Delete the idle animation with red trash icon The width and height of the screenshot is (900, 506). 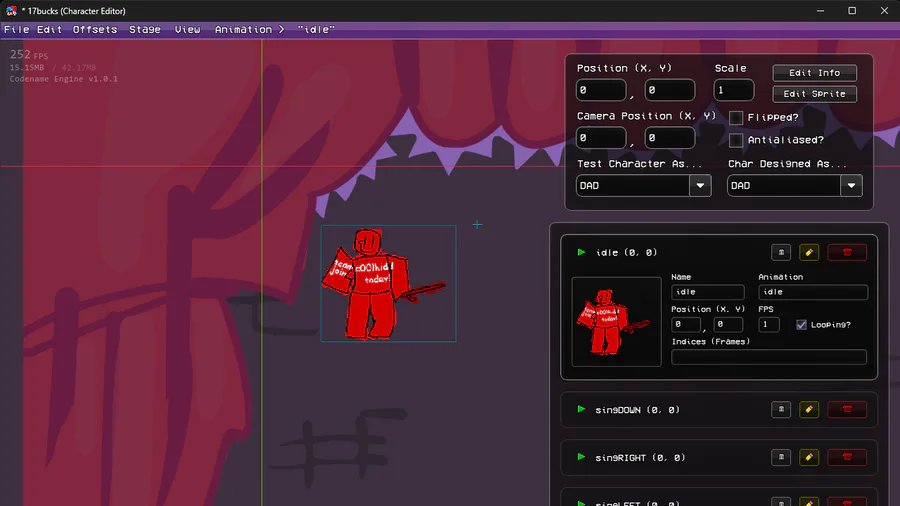pos(847,252)
